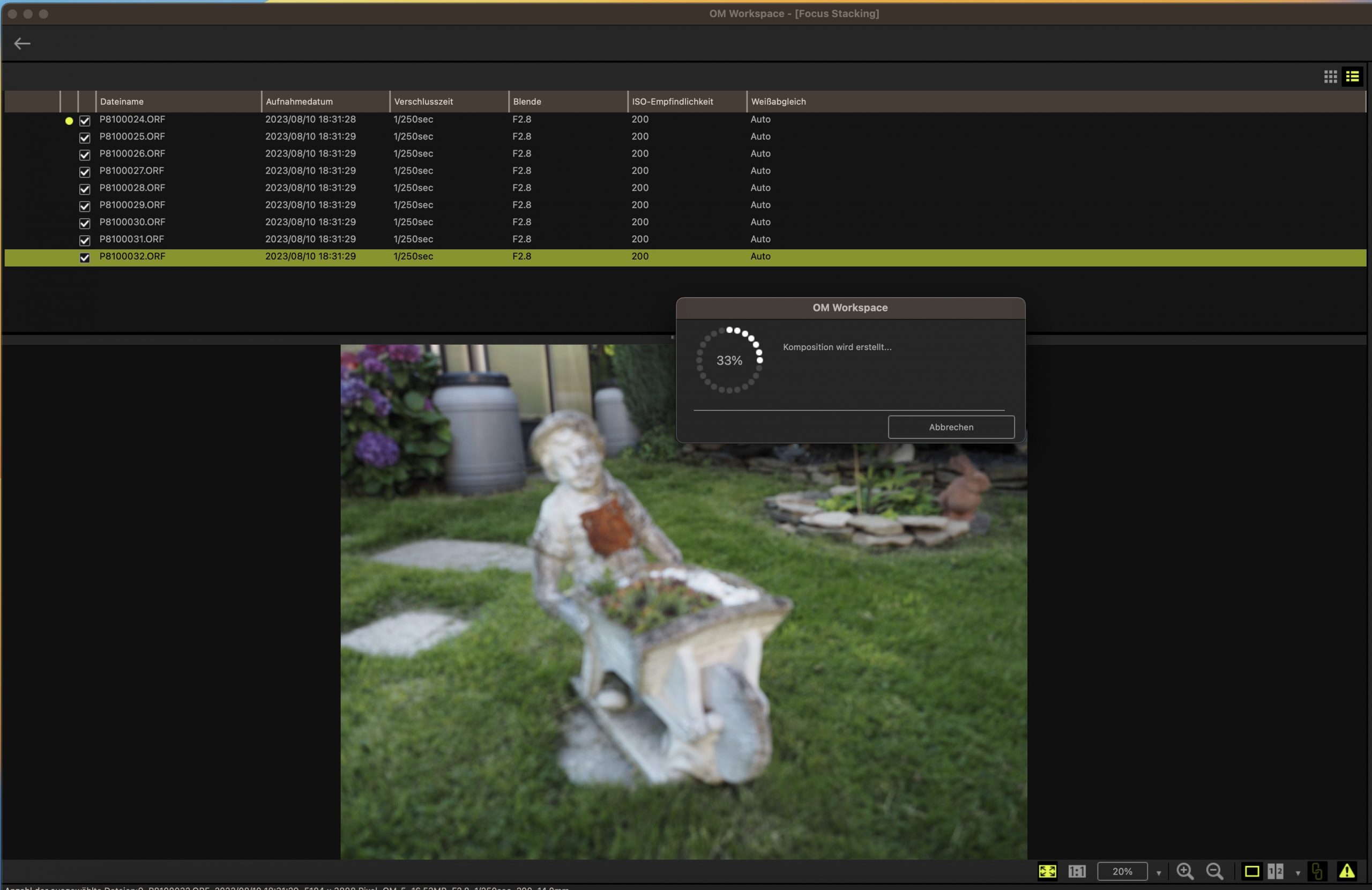Open the zoom percentage dropdown
This screenshot has height=890, width=1372.
1160,872
